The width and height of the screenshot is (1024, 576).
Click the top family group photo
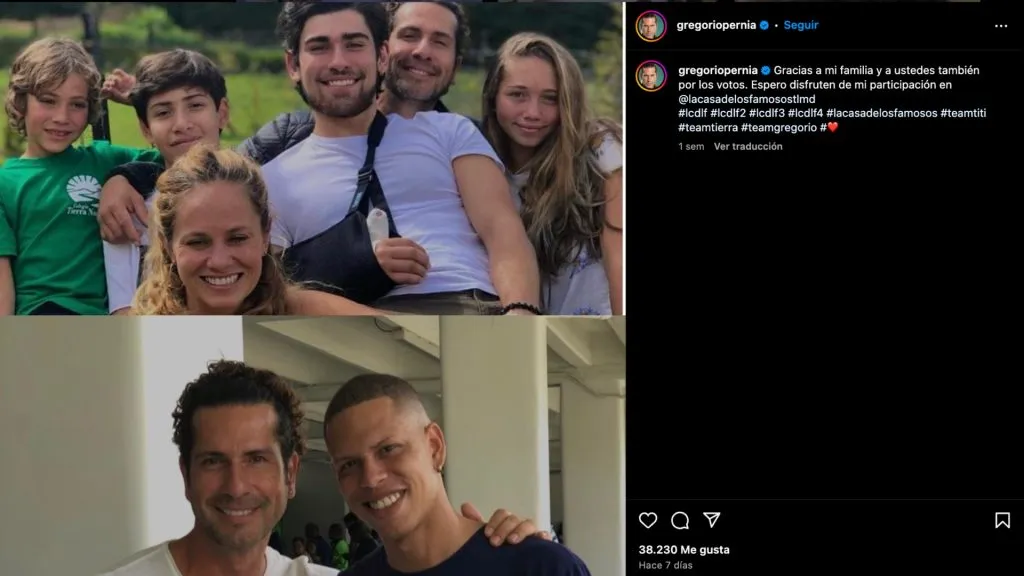click(311, 157)
